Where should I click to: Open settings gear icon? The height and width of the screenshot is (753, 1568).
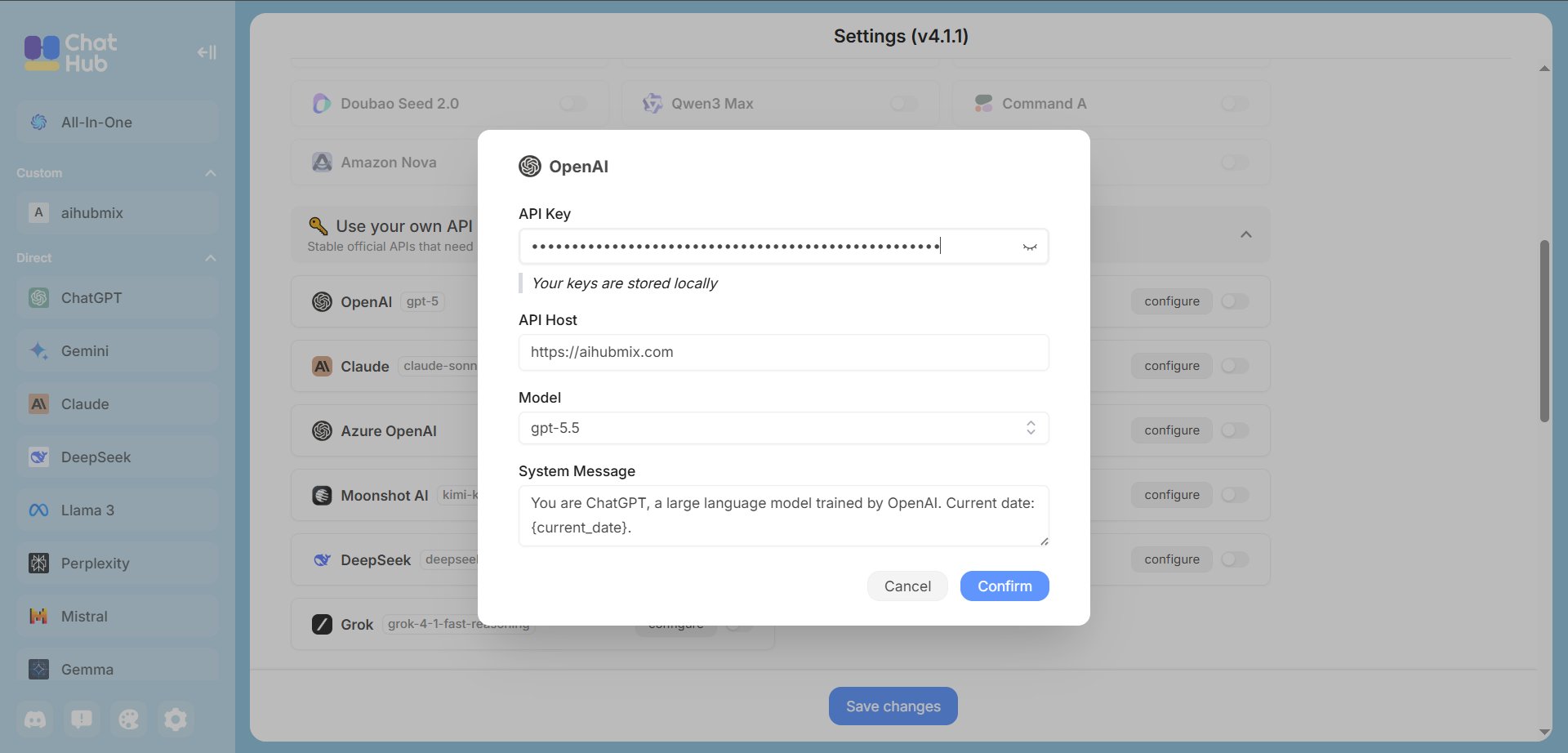[x=176, y=720]
